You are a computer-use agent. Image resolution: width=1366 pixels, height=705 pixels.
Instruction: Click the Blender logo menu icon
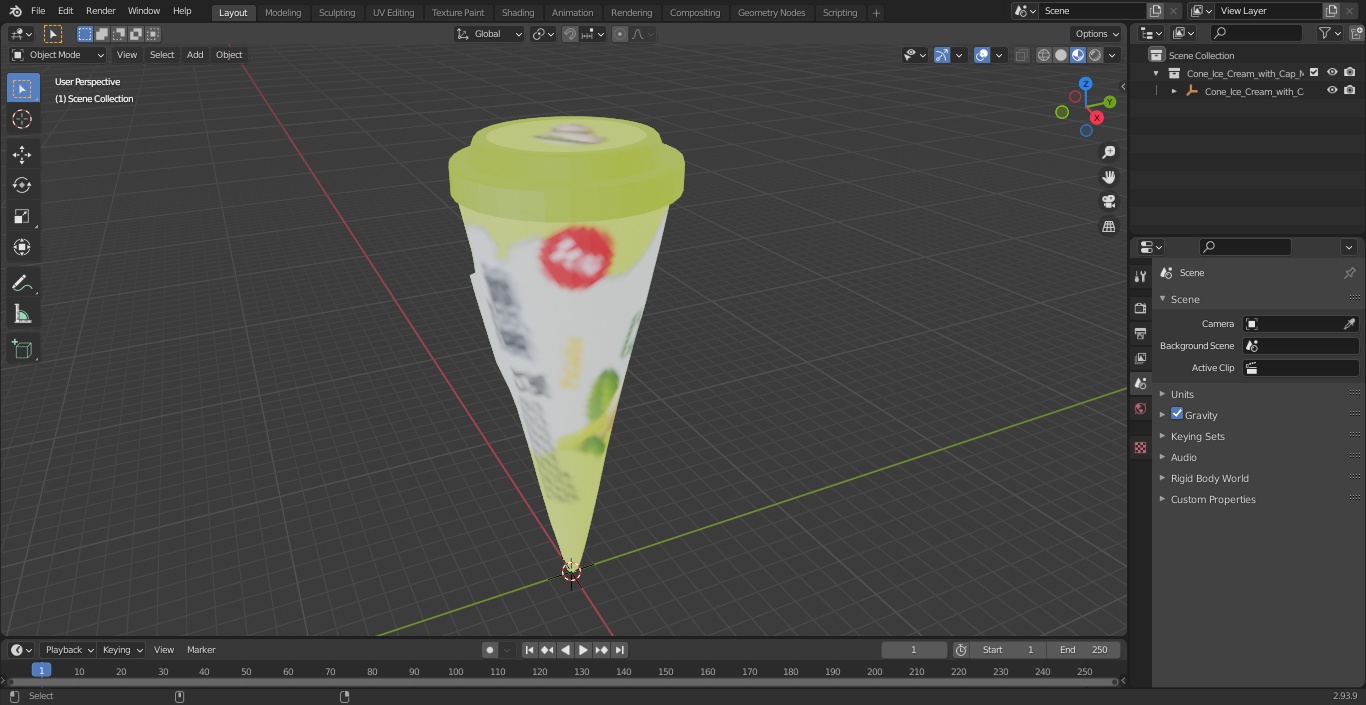pos(15,11)
